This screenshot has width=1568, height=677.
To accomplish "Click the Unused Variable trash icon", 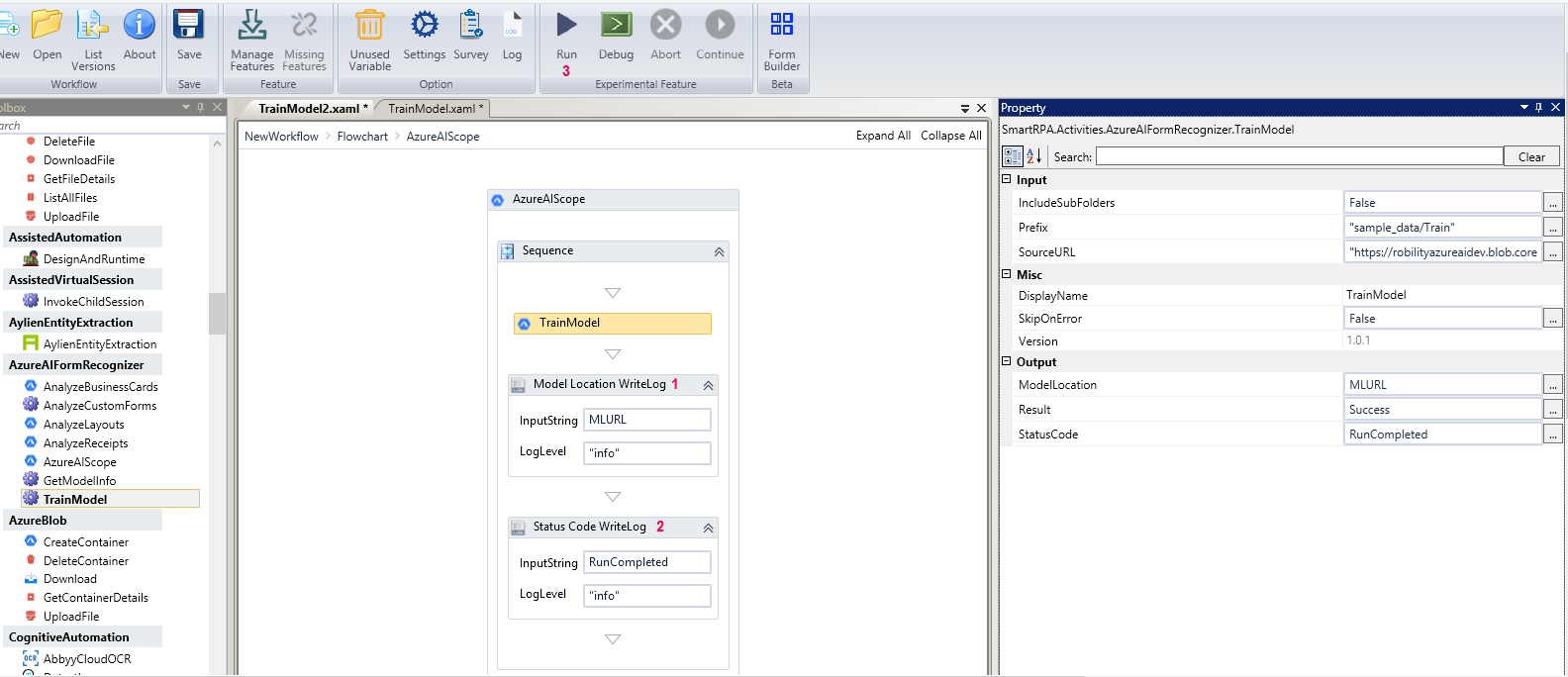I will (x=369, y=25).
